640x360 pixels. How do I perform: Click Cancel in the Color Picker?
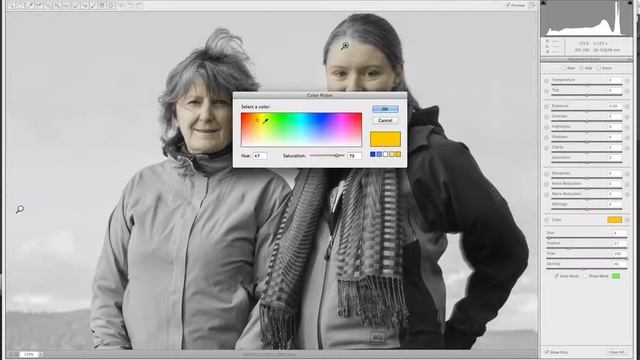click(x=385, y=120)
